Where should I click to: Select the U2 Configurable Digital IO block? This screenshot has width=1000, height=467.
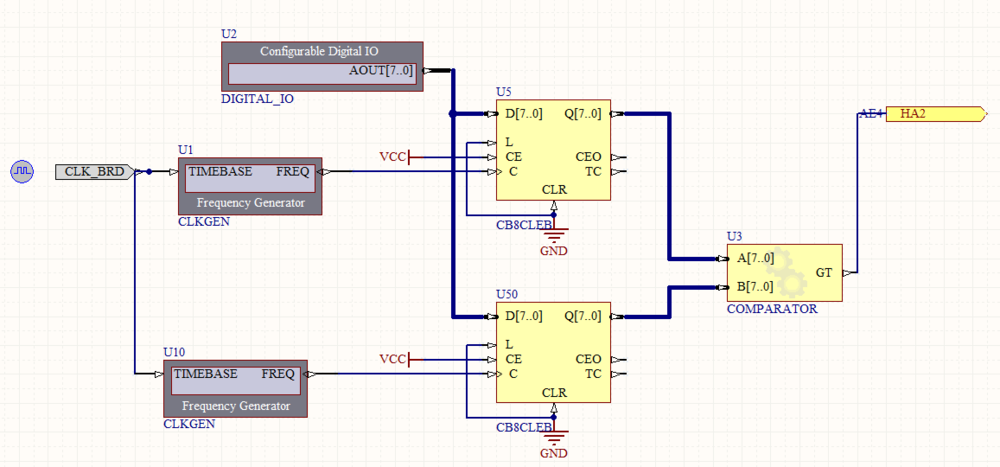pyautogui.click(x=322, y=66)
